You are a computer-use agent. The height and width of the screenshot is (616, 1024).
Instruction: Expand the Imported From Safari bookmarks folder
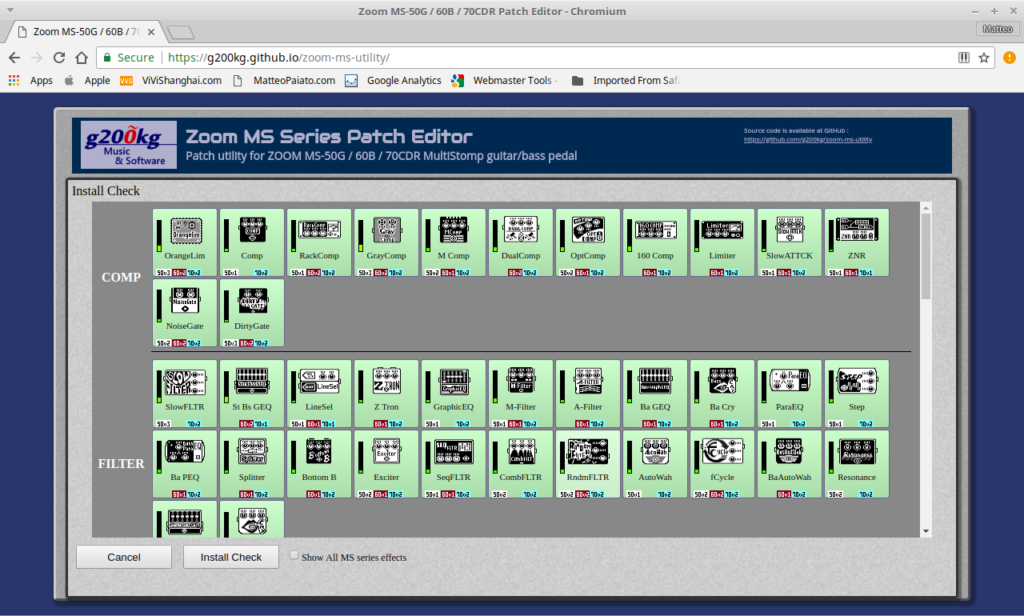pyautogui.click(x=626, y=80)
